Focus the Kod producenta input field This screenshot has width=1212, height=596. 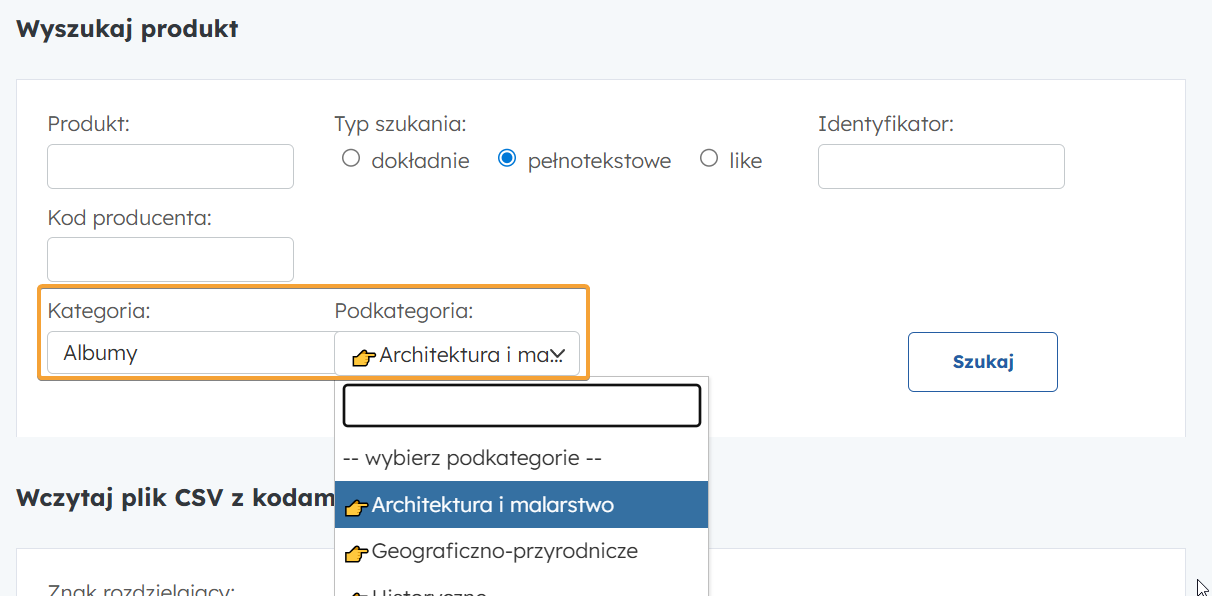pyautogui.click(x=170, y=260)
